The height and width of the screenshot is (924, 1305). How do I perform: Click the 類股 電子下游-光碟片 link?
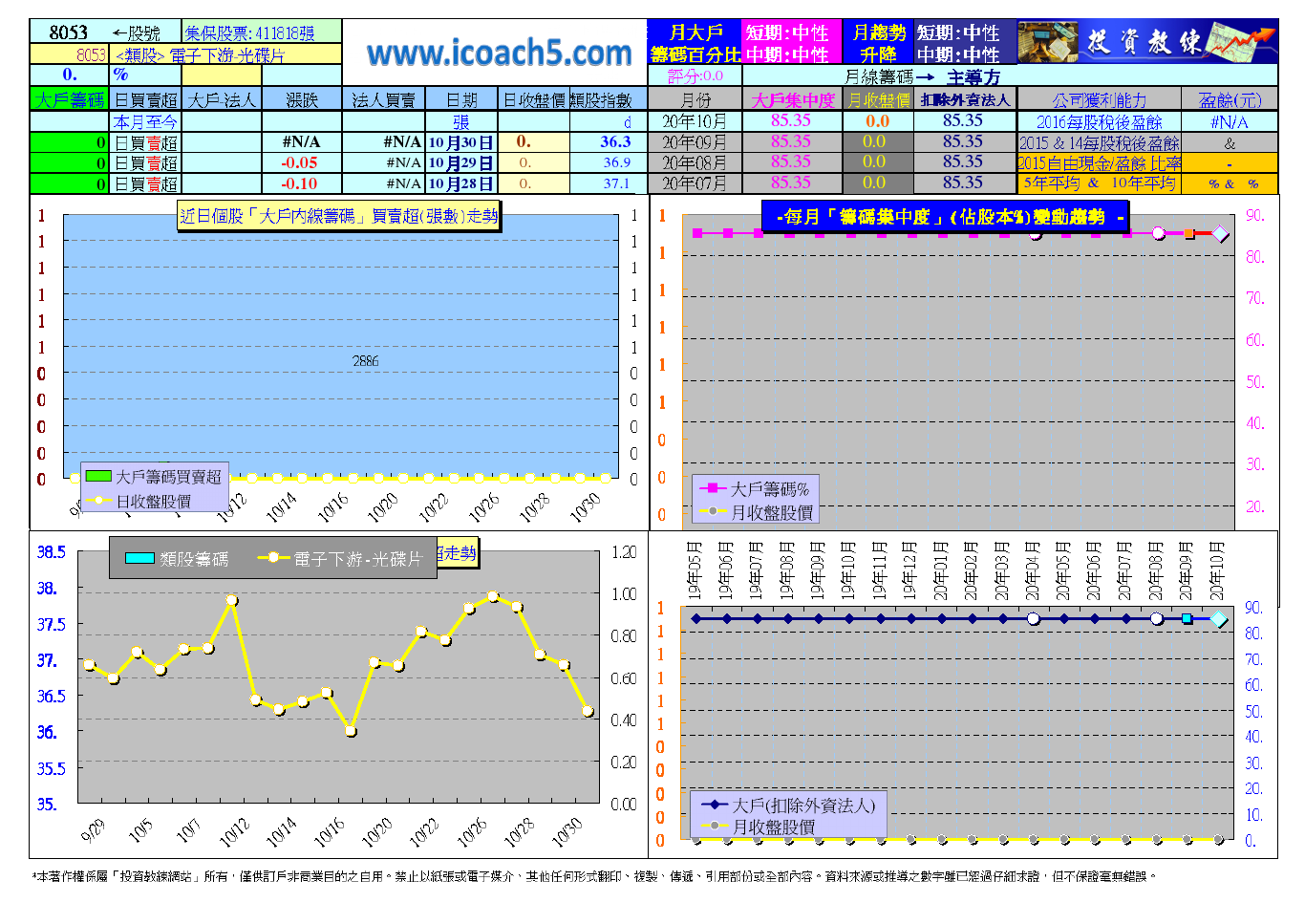point(200,55)
